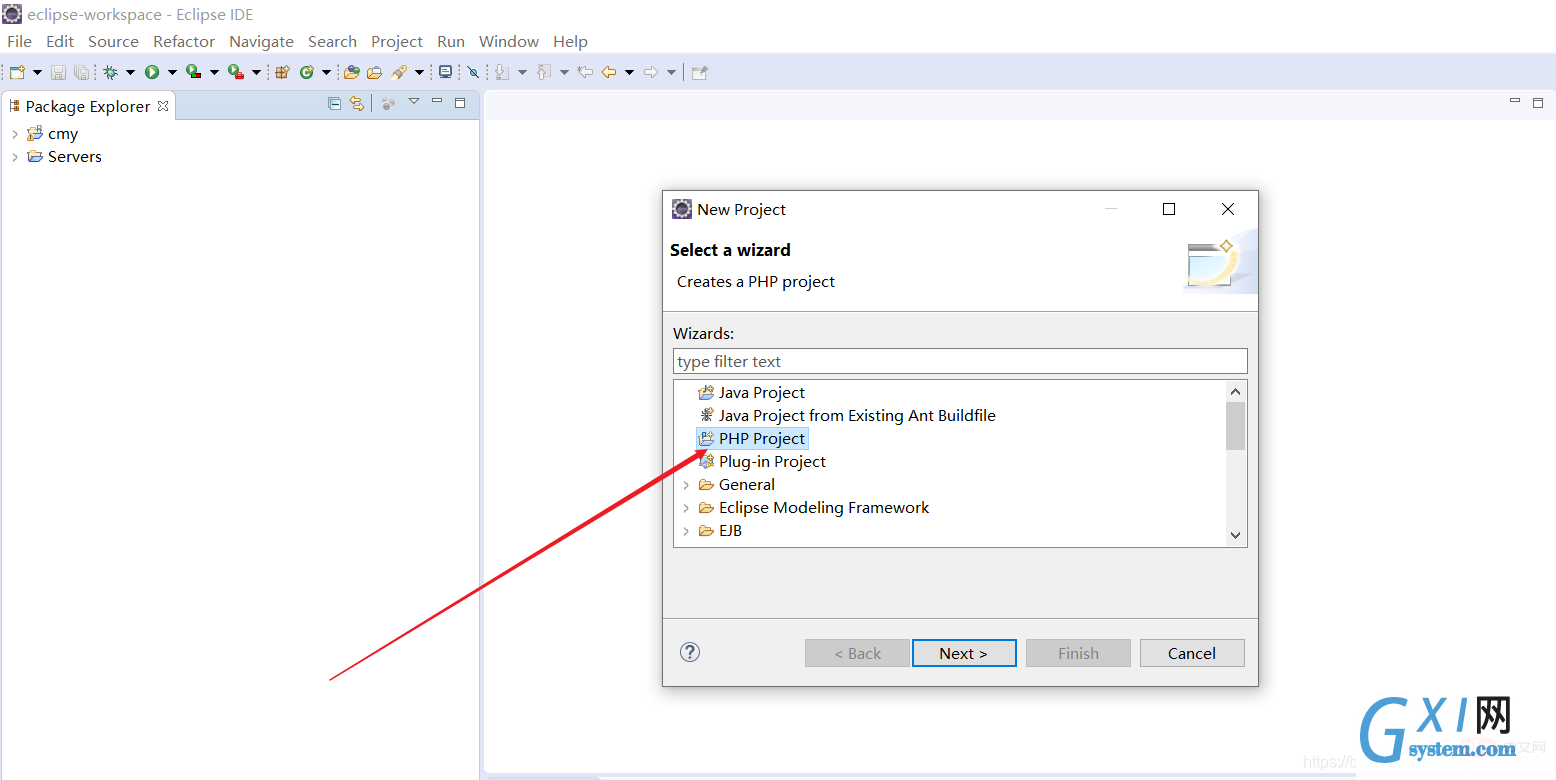Click the Open Task icon
1556x780 pixels.
tap(374, 72)
